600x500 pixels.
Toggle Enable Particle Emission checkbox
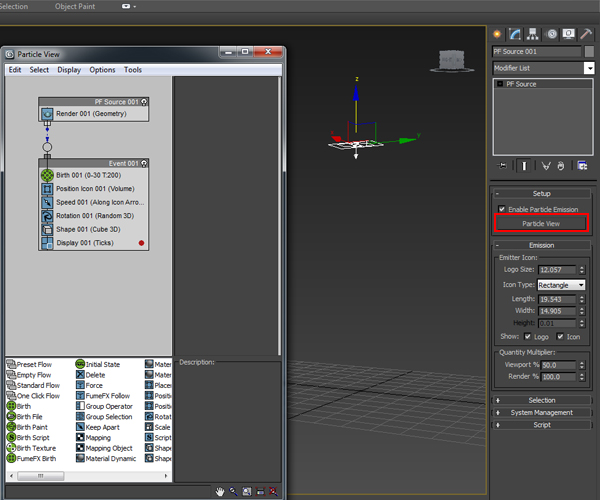point(502,209)
